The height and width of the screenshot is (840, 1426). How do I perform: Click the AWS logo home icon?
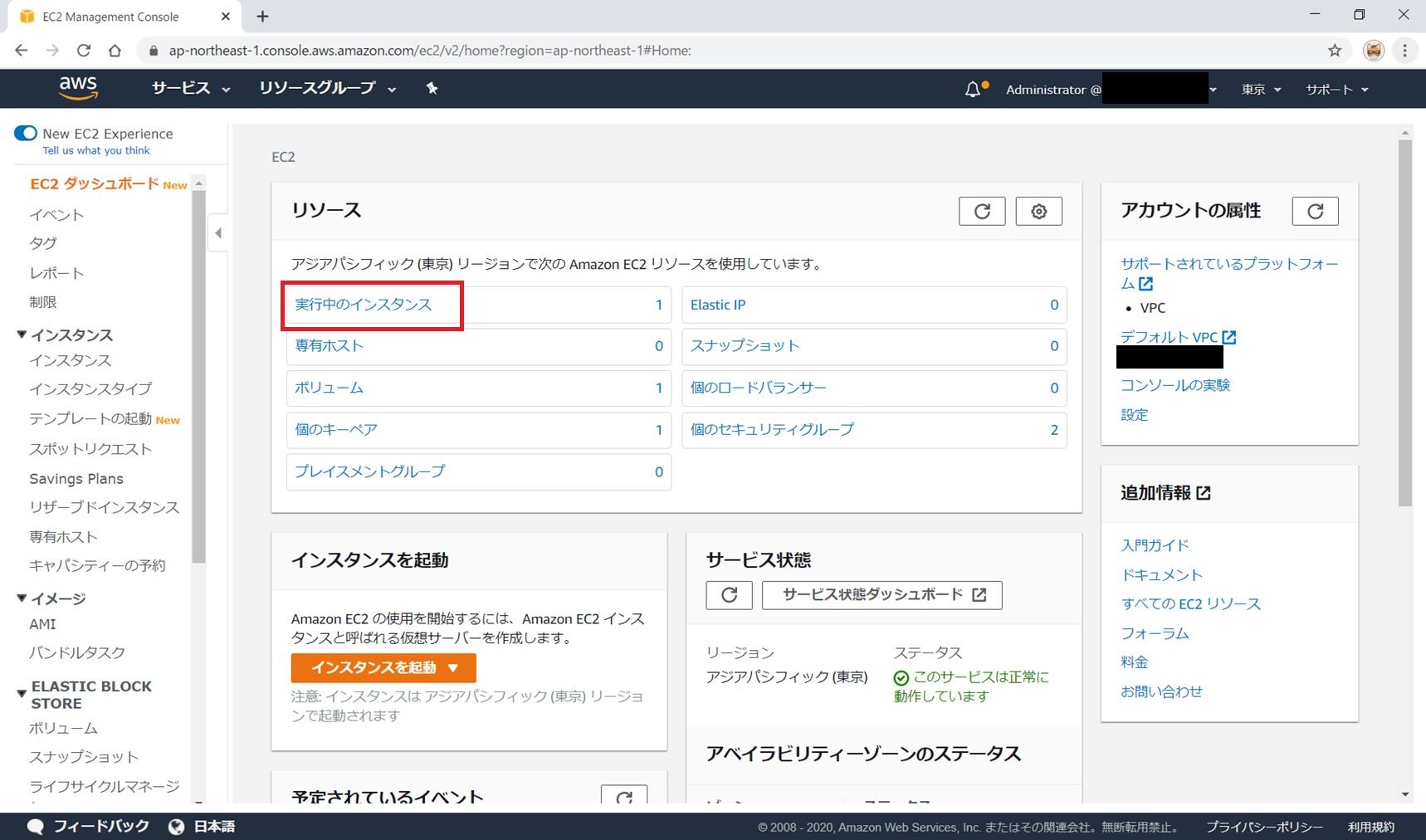click(x=78, y=88)
